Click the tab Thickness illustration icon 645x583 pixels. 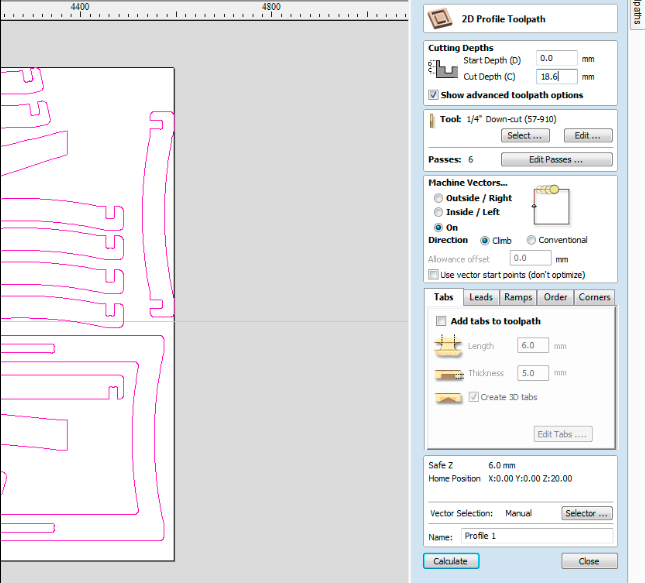(x=449, y=375)
